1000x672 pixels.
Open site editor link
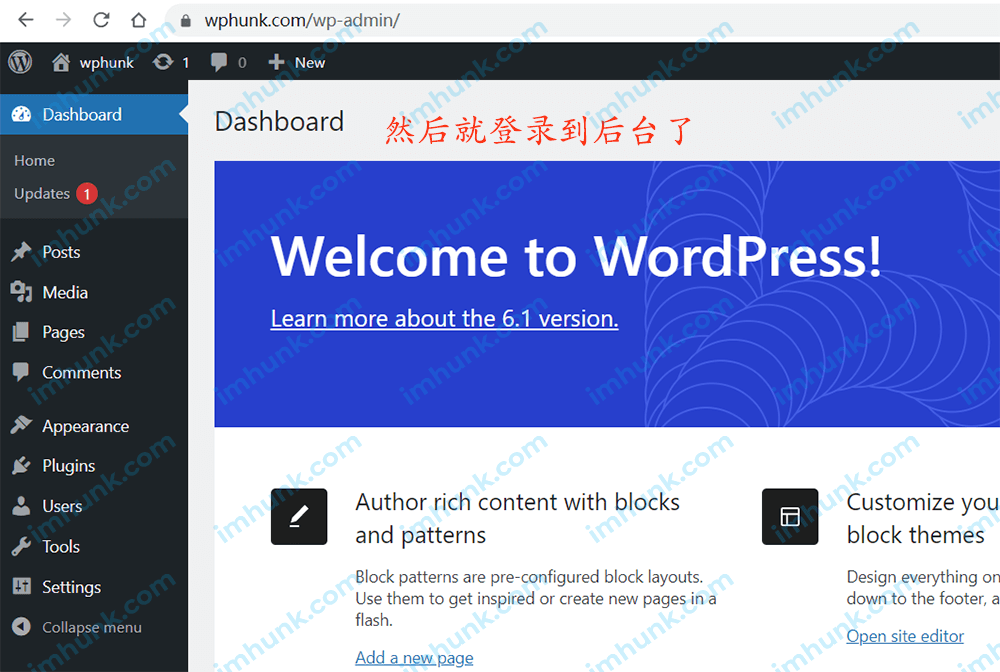[905, 636]
